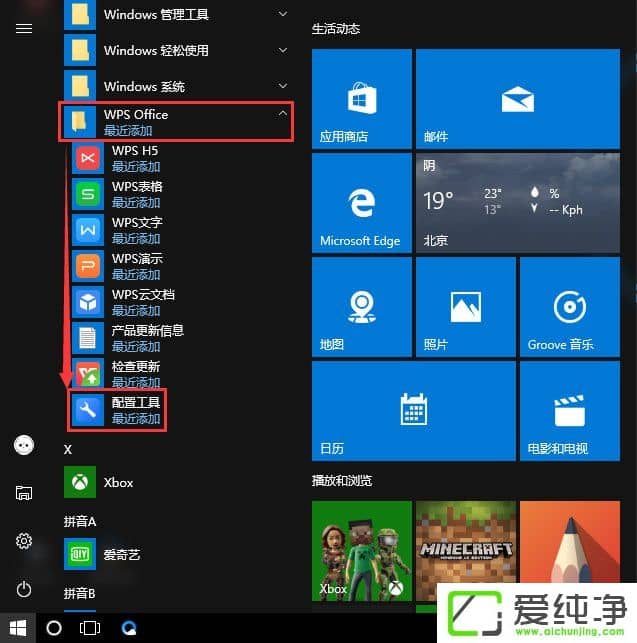
Task: Click the user account avatar
Action: (24, 445)
